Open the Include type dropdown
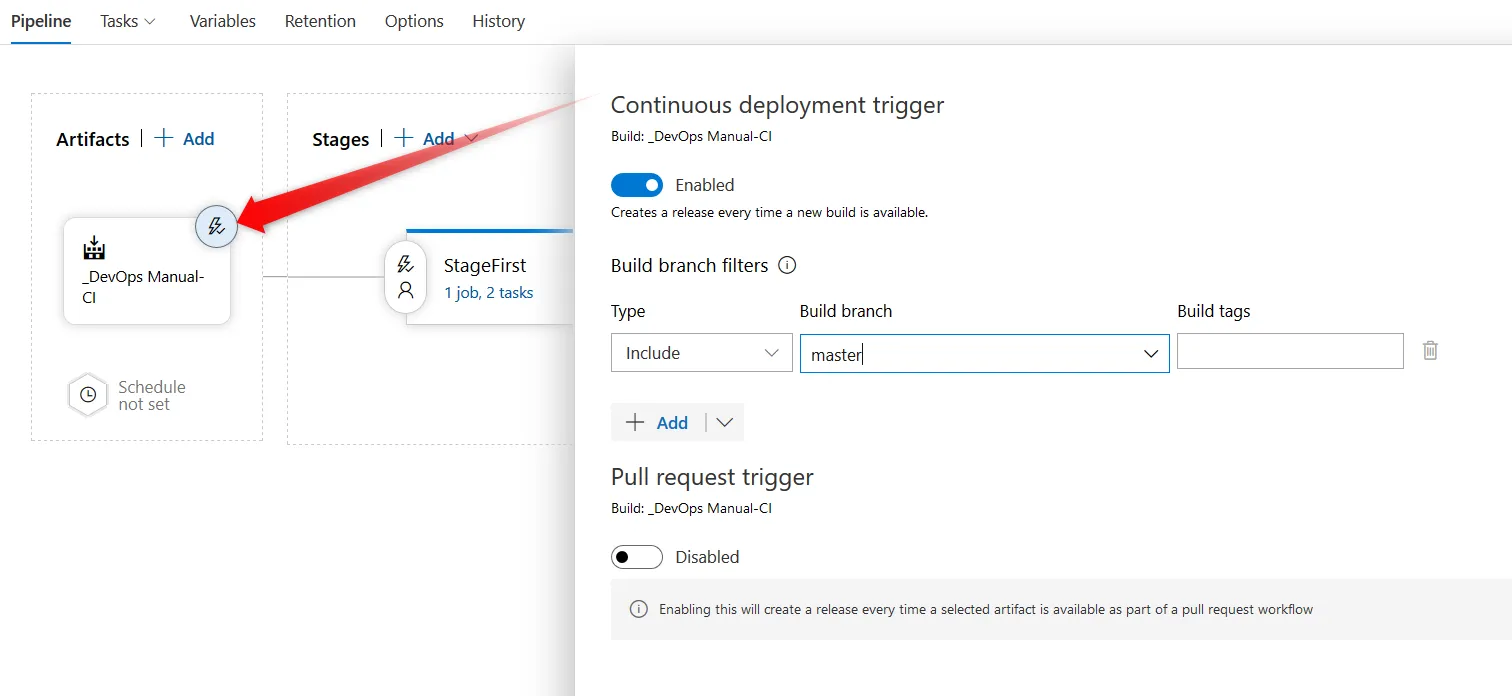Image resolution: width=1512 pixels, height=696 pixels. (x=701, y=353)
